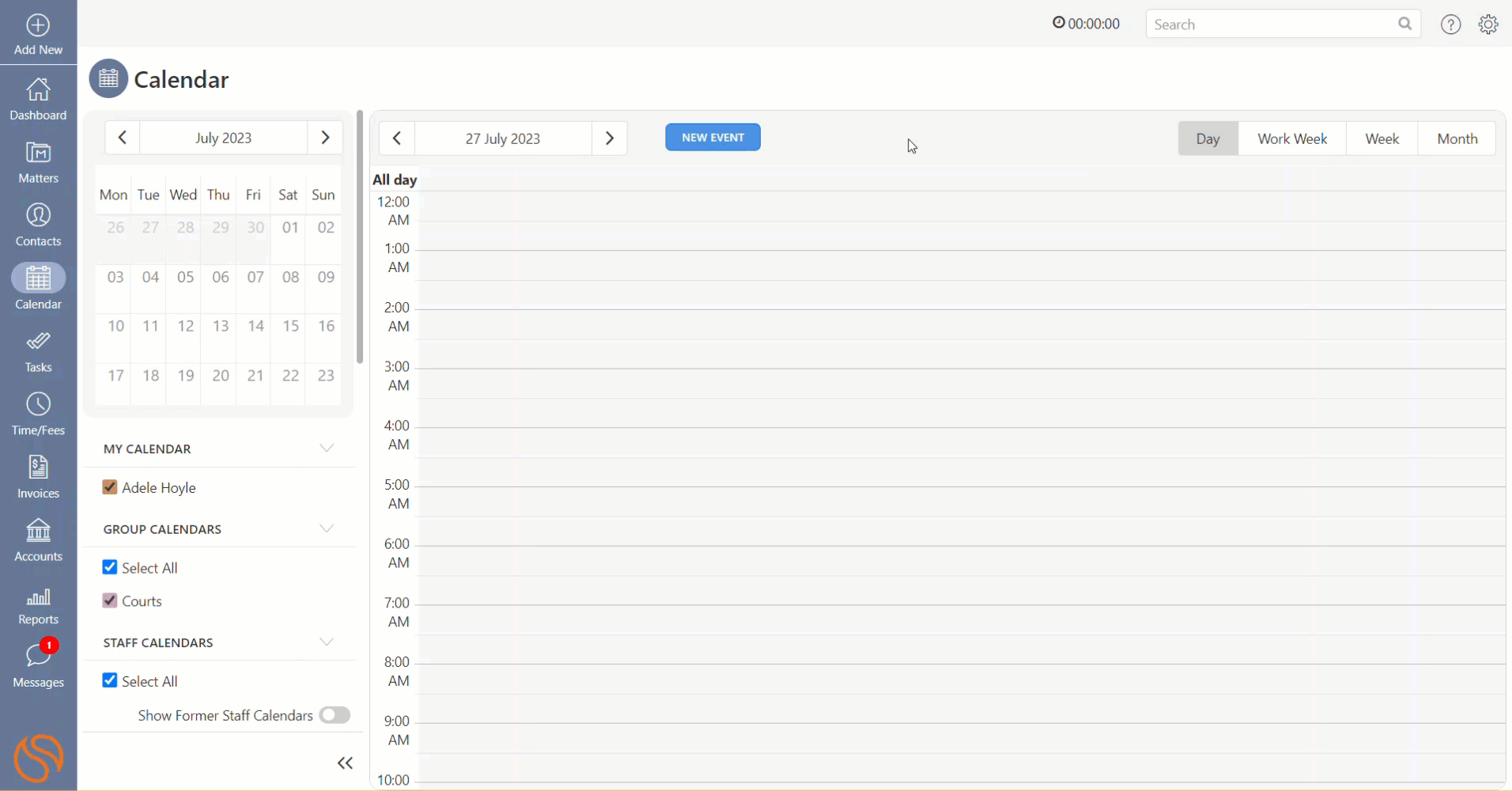This screenshot has width=1512, height=791.
Task: Collapse the Staff Calendars section
Action: click(327, 642)
